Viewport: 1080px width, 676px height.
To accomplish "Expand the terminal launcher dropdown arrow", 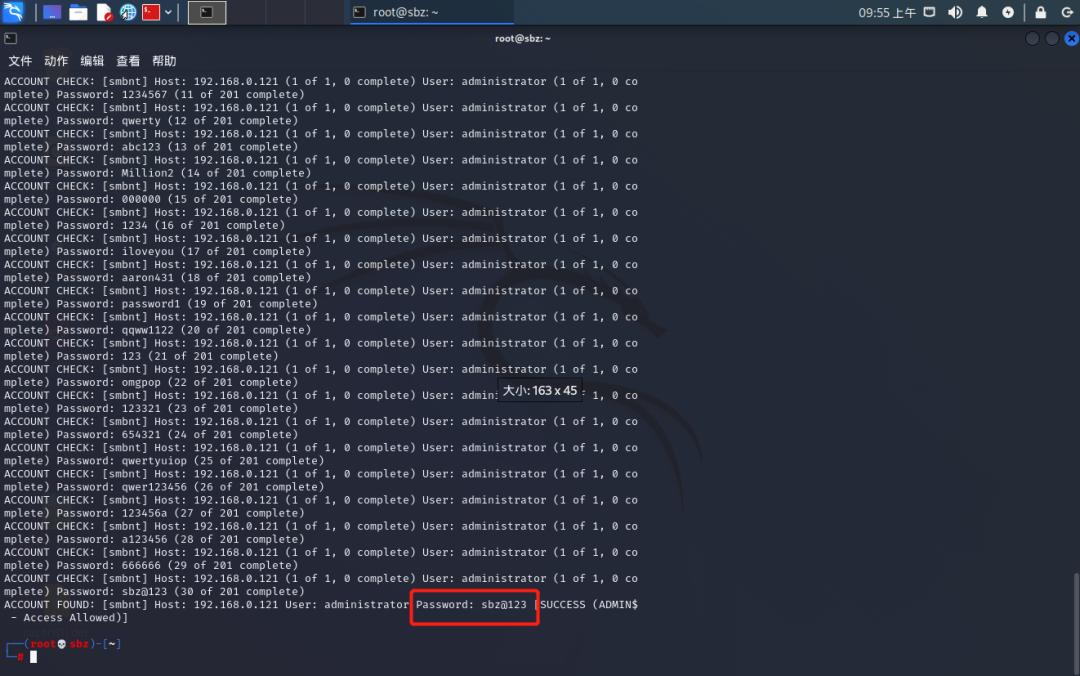I will coord(168,12).
